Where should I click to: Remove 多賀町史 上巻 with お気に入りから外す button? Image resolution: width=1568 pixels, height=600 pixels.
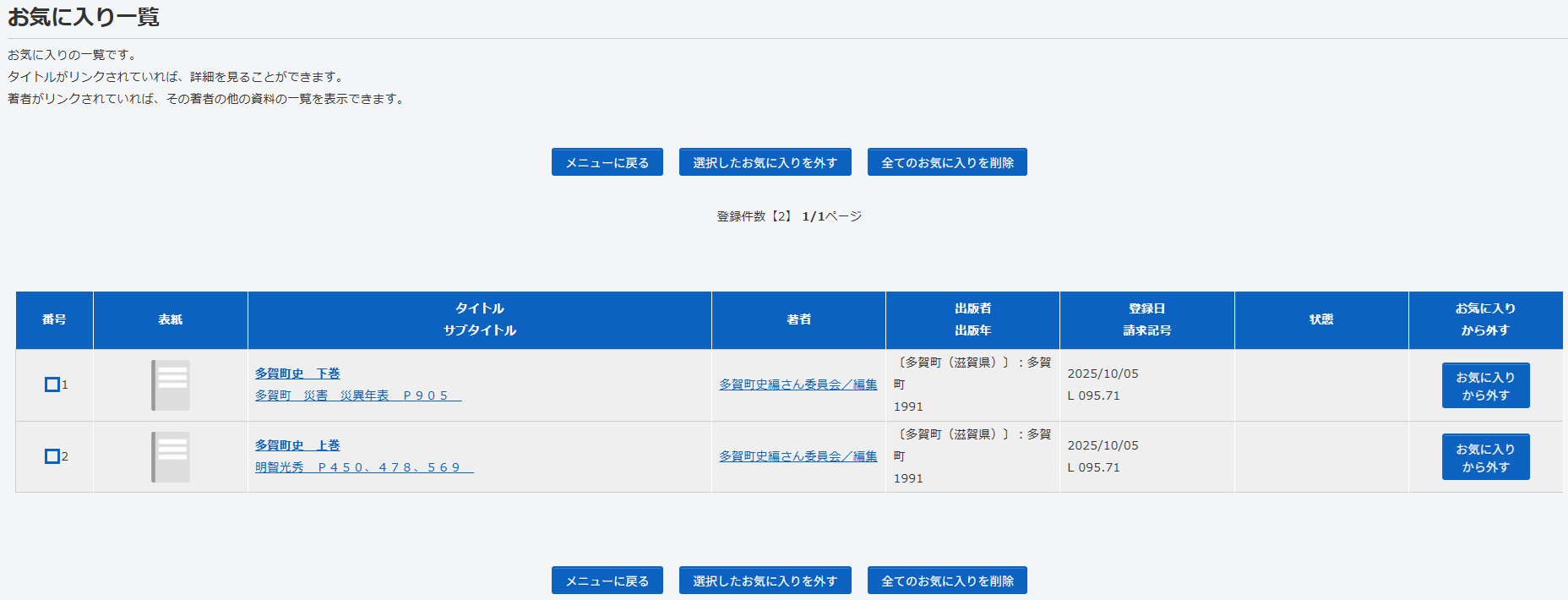coord(1485,457)
